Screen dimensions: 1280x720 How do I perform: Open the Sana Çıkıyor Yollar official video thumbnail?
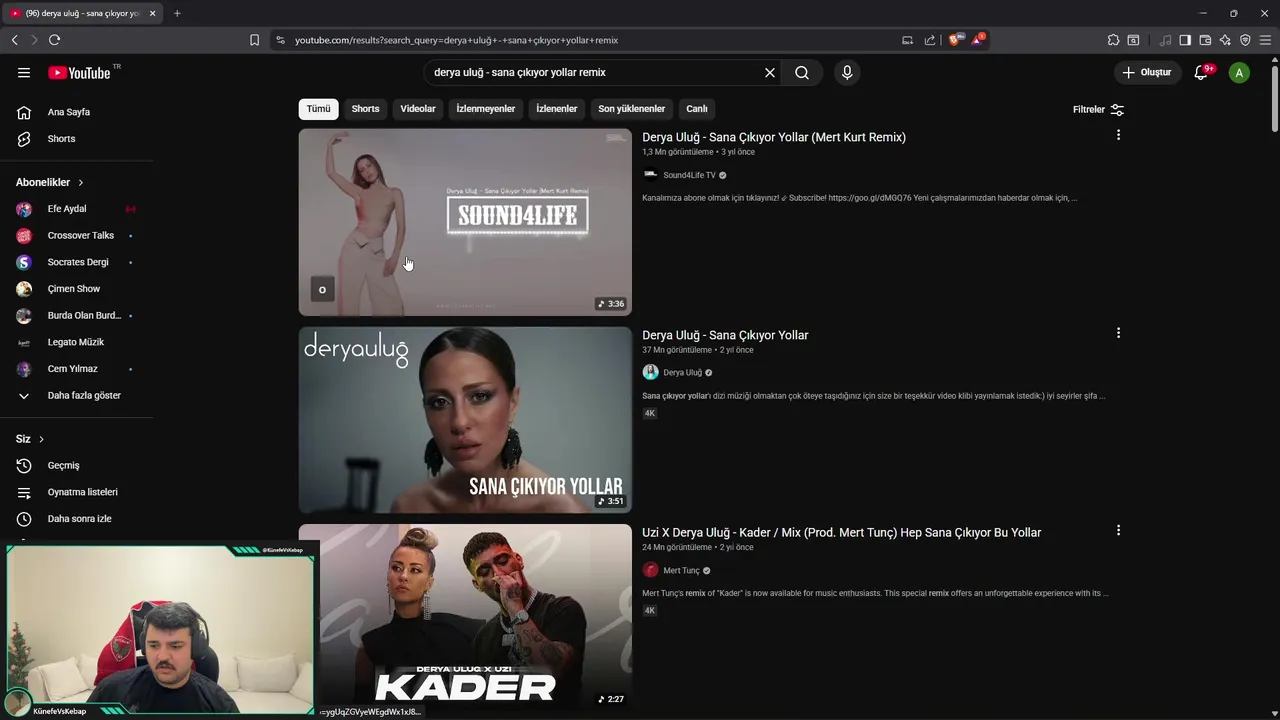tap(465, 420)
